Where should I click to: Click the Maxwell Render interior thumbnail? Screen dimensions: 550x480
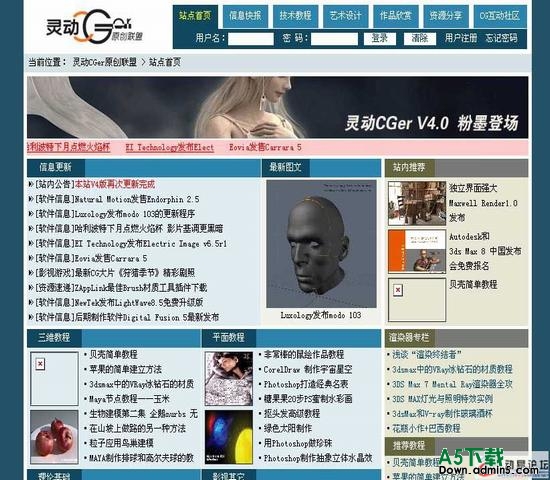click(x=417, y=203)
